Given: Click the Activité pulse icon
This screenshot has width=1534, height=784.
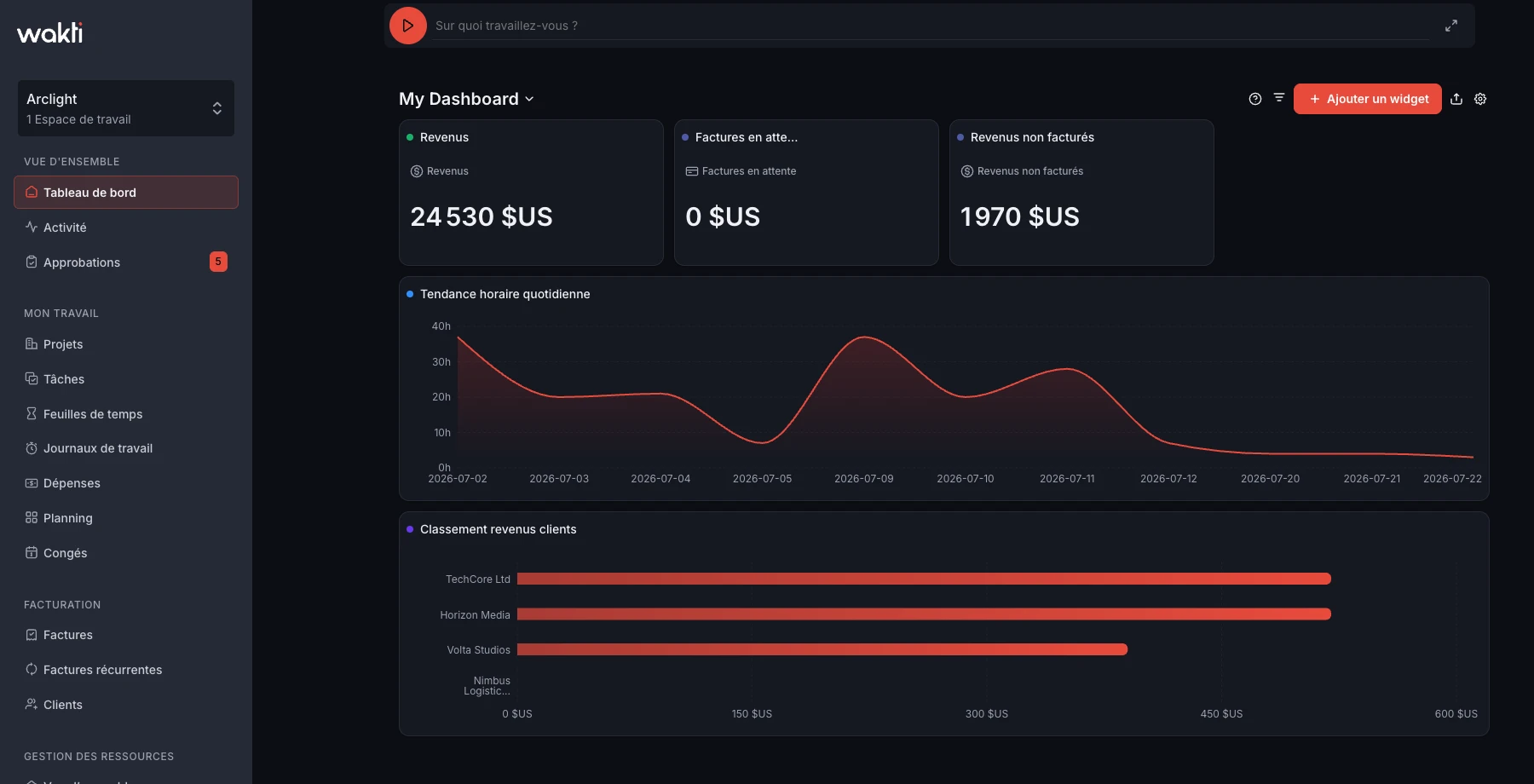Looking at the screenshot, I should click(32, 227).
